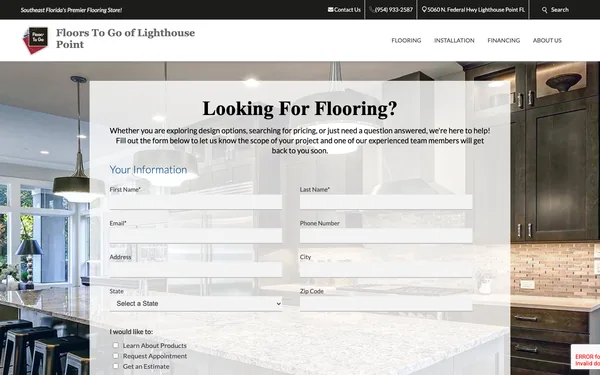This screenshot has width=600, height=375.
Task: Focus the First Name input field
Action: (196, 202)
